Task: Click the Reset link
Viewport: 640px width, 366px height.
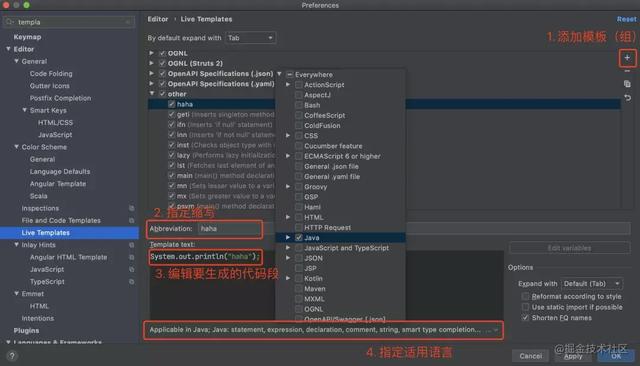Action: [x=626, y=19]
